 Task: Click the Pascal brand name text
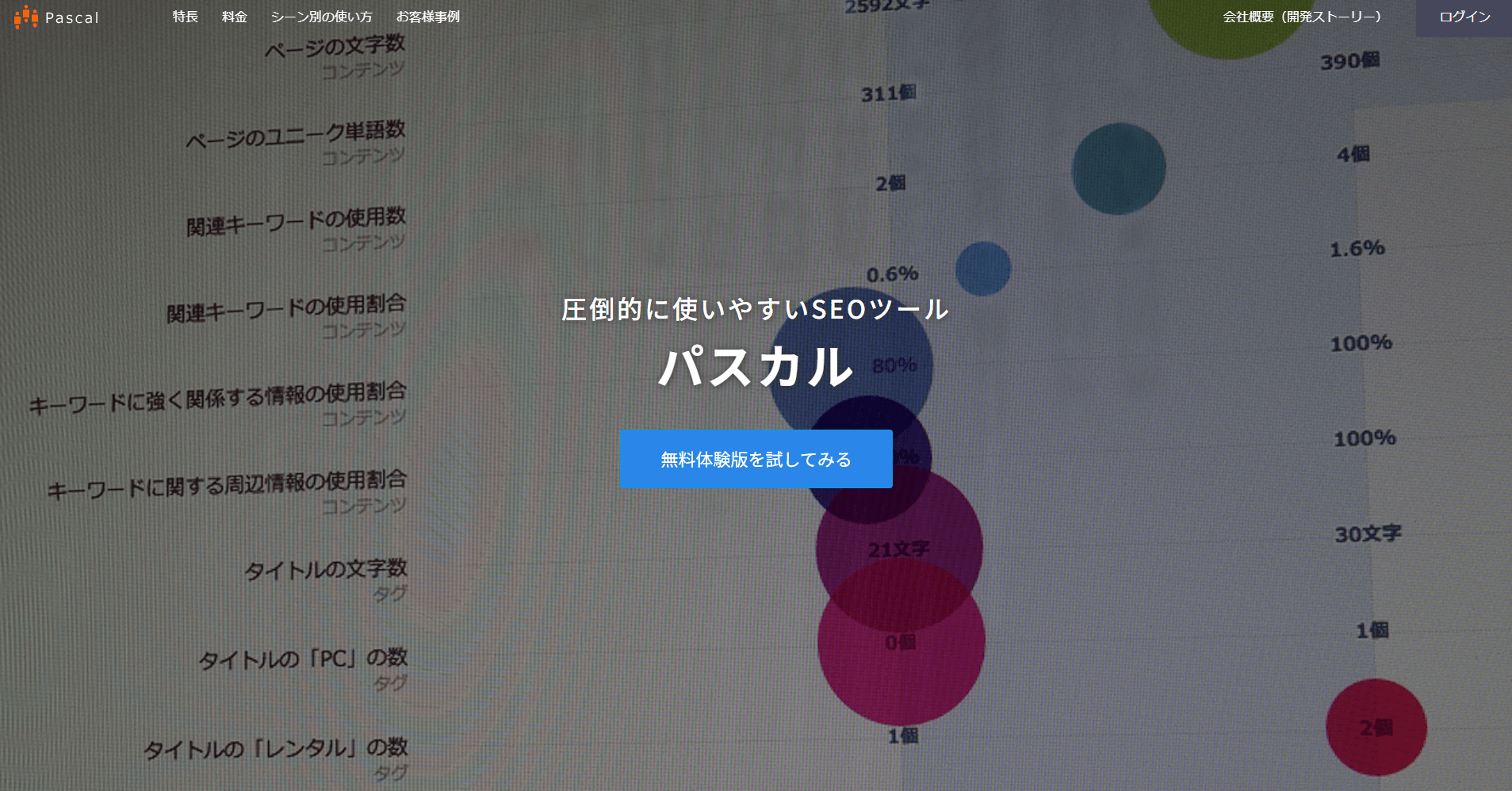(x=72, y=17)
